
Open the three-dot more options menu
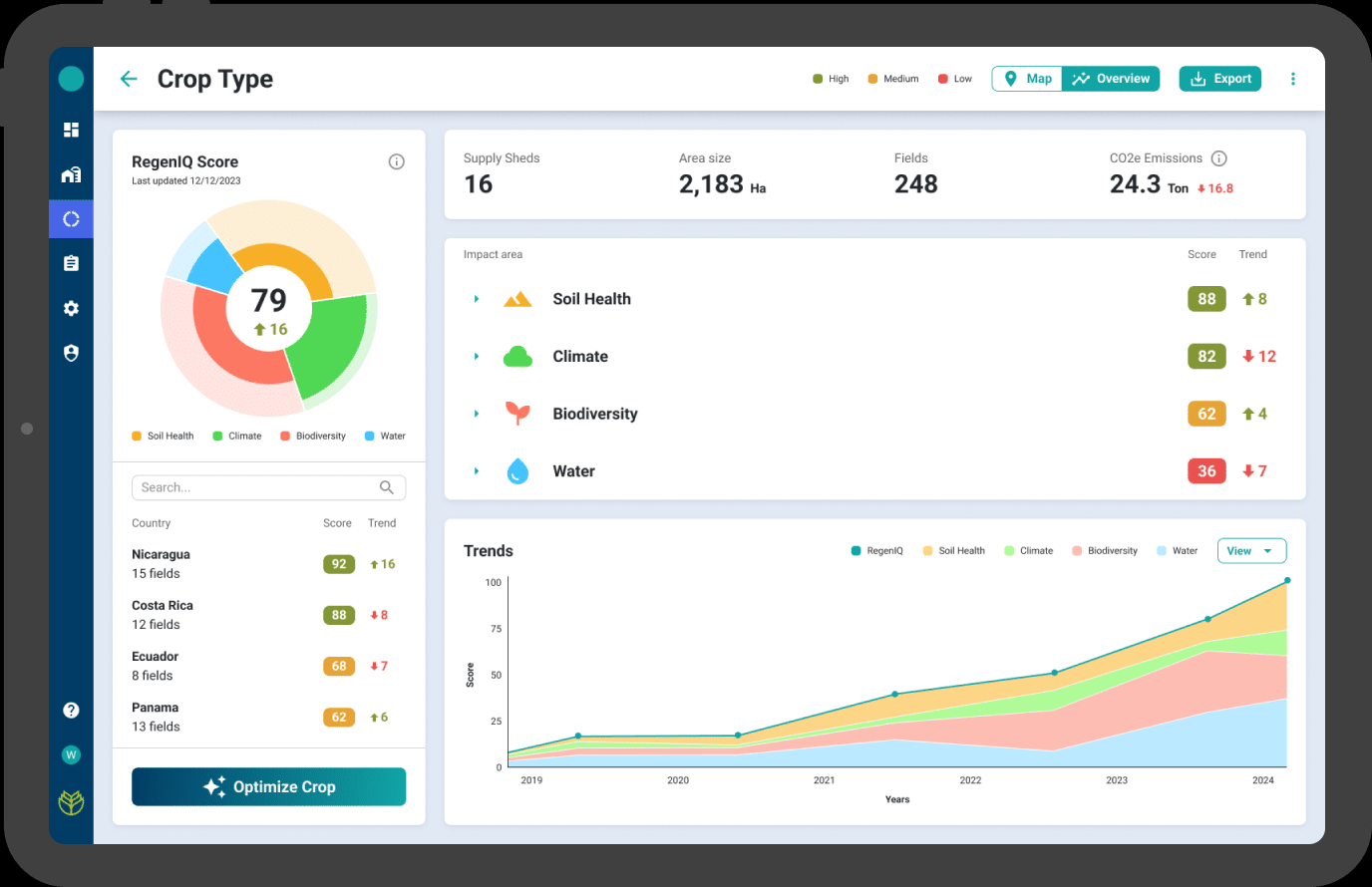pos(1293,79)
